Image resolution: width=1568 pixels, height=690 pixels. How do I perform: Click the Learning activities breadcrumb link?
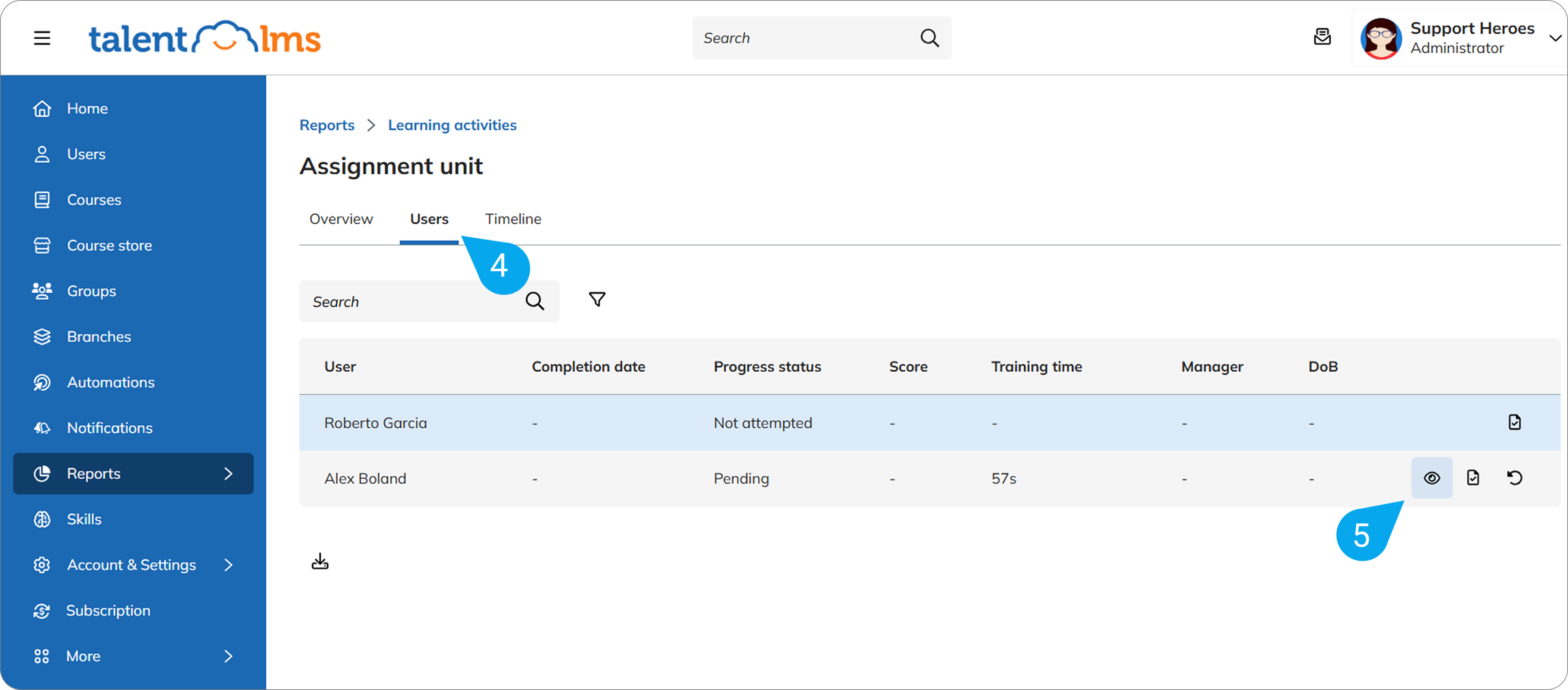[452, 125]
